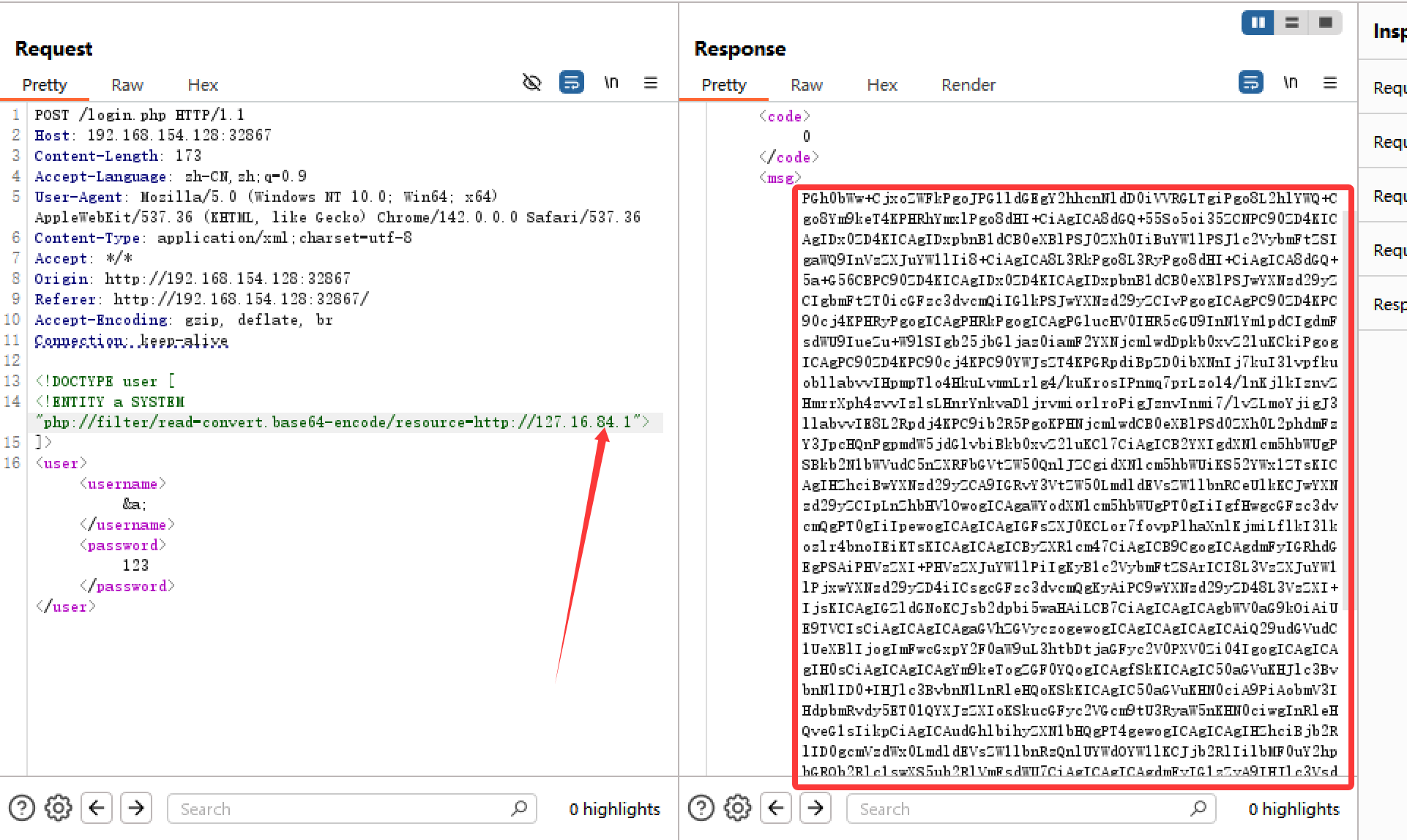Open Response search settings gear
This screenshot has height=840, width=1407.
tap(737, 809)
